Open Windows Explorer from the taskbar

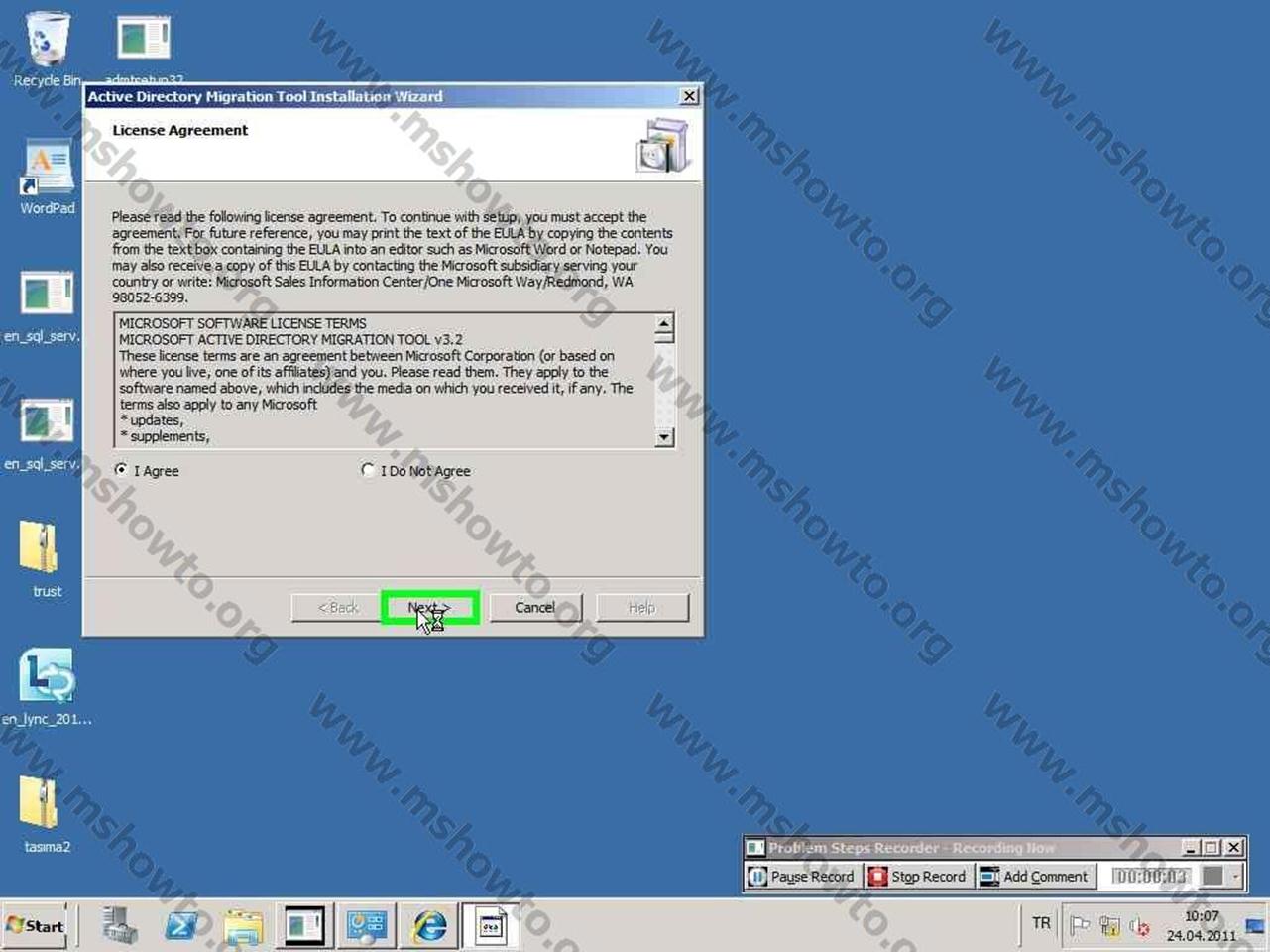pyautogui.click(x=243, y=926)
